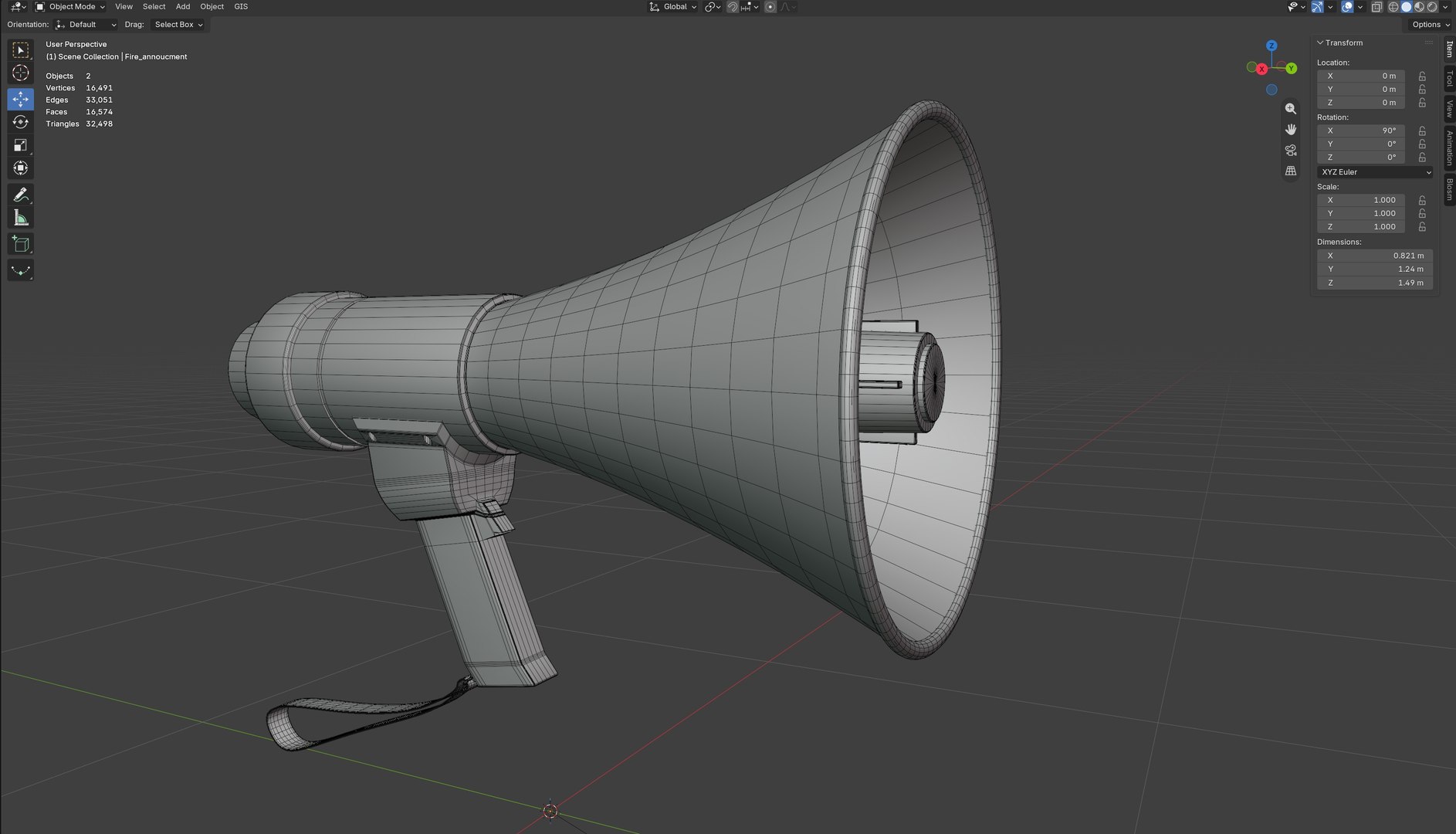Switch to material preview shading
The width and height of the screenshot is (1456, 834).
[x=1419, y=7]
